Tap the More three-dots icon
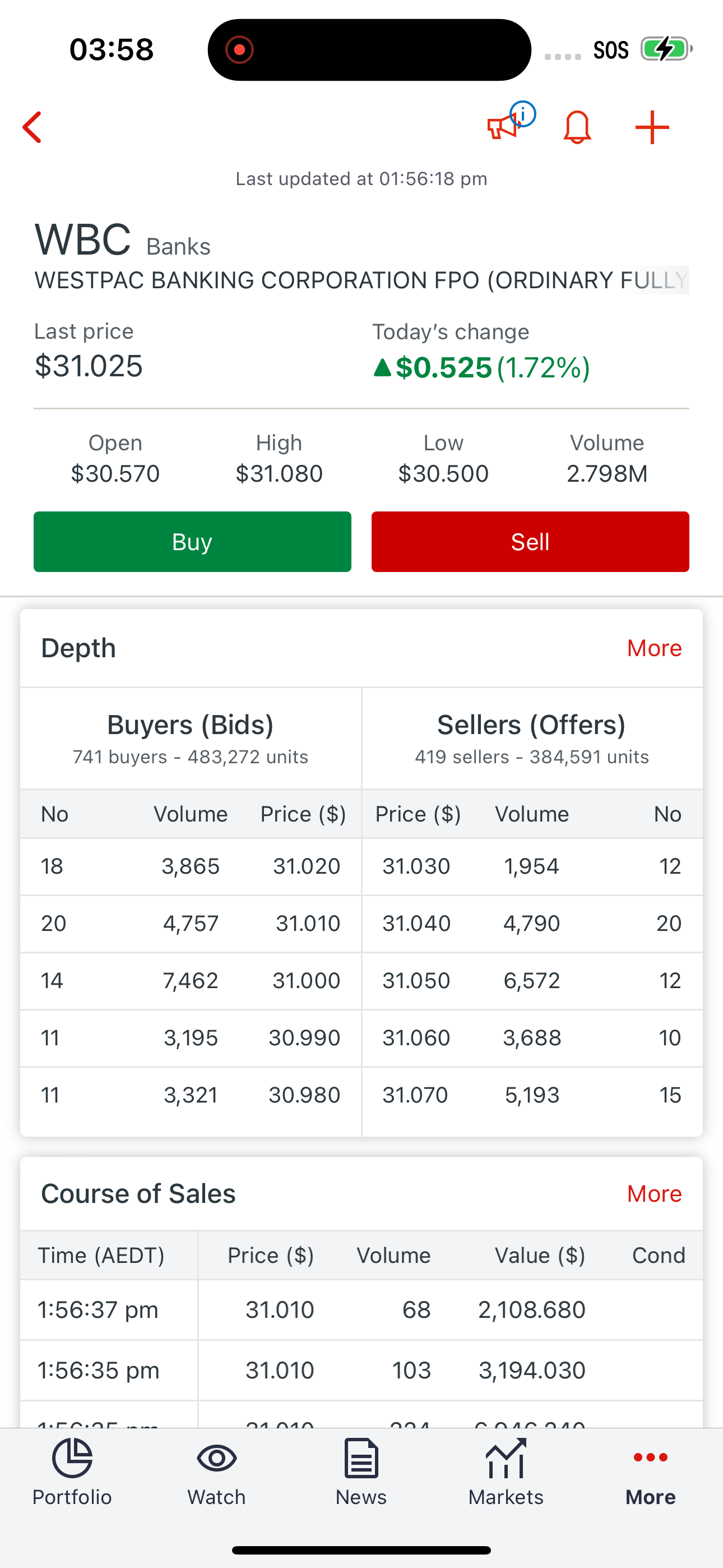Viewport: 723px width, 1568px height. pyautogui.click(x=651, y=1457)
